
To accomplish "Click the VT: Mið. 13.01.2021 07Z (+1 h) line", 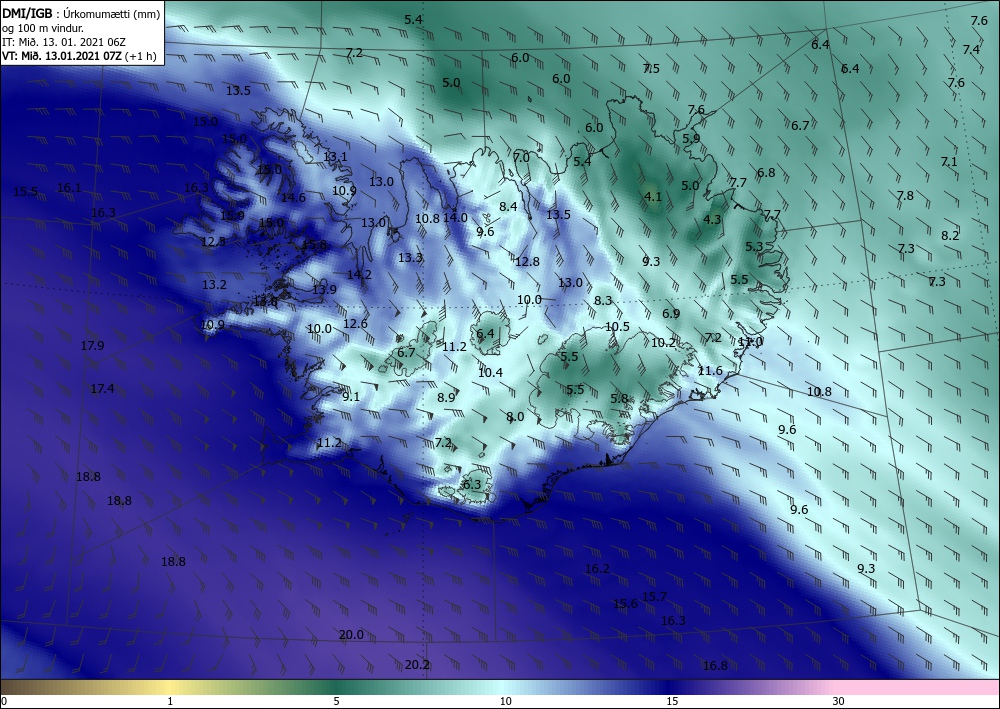I will pyautogui.click(x=79, y=56).
